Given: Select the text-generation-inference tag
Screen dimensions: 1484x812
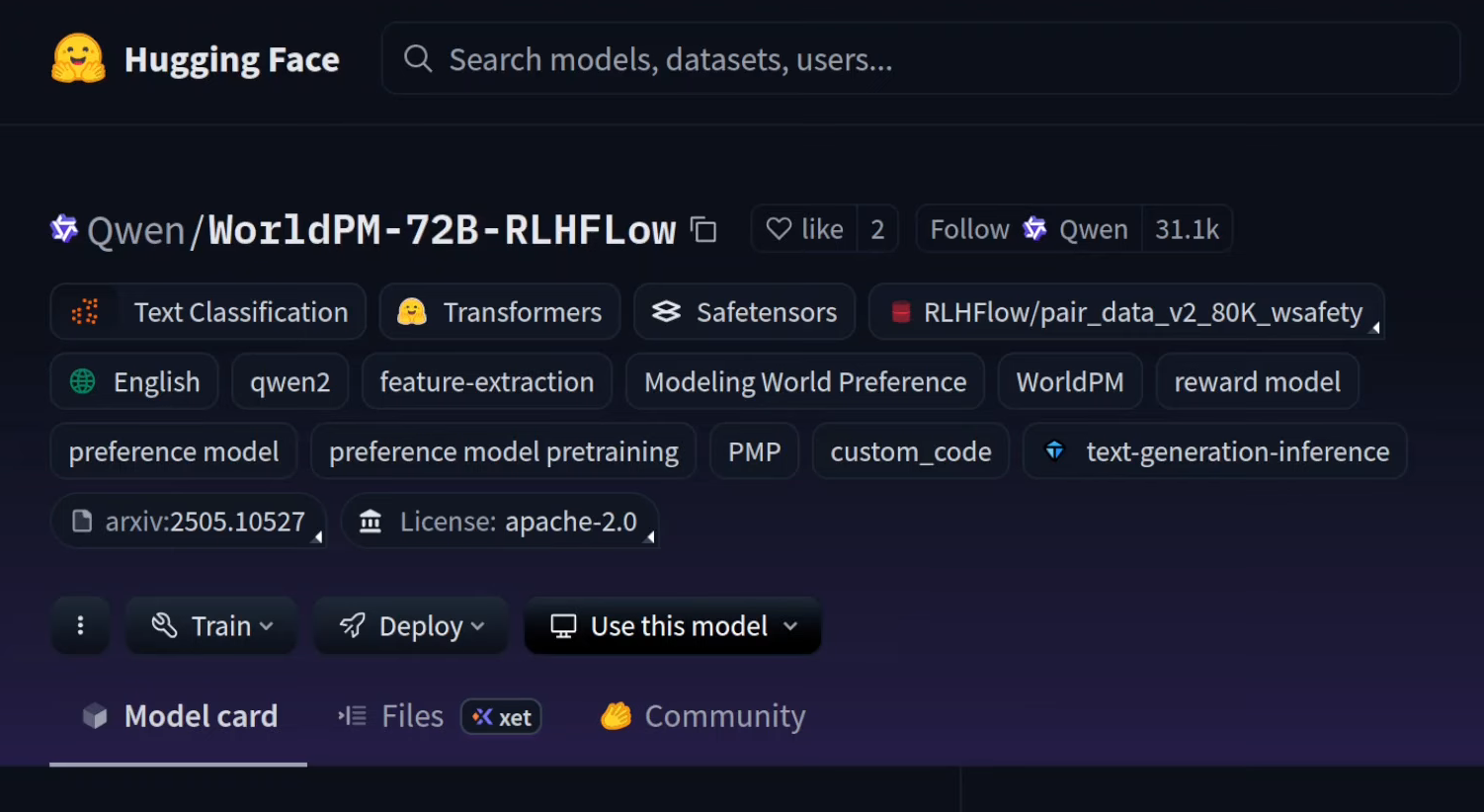Looking at the screenshot, I should [1215, 451].
